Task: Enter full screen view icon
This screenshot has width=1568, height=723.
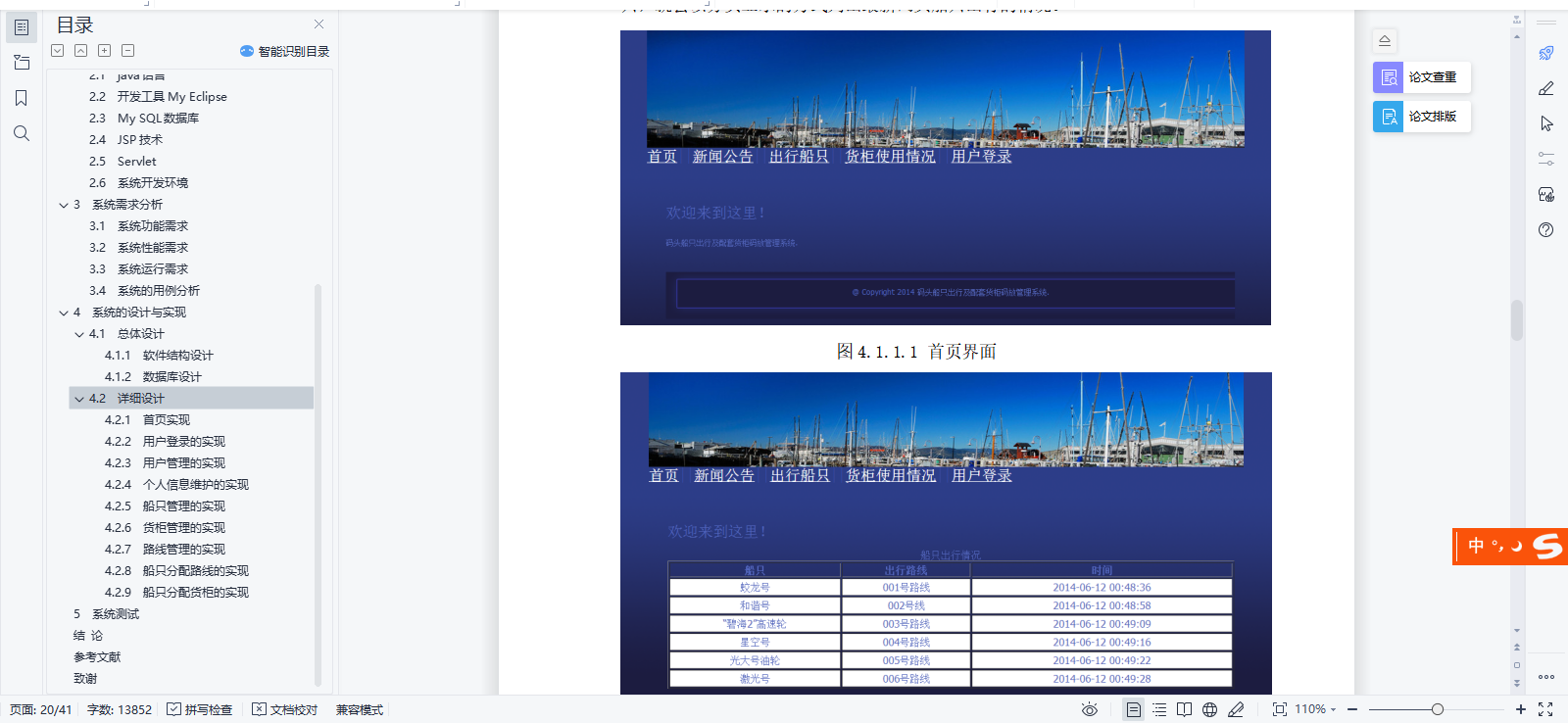Action: coord(1545,709)
